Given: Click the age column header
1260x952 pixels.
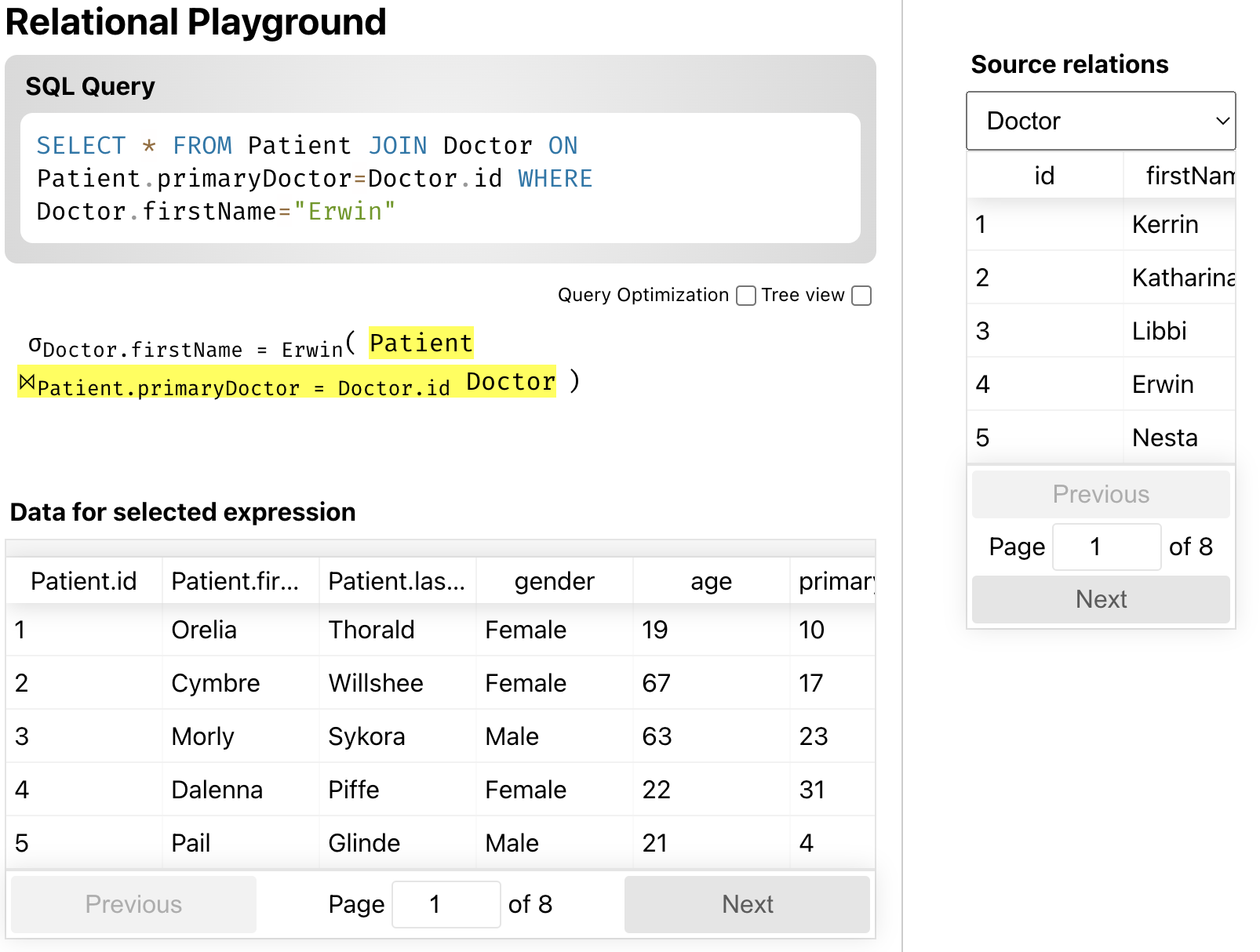Looking at the screenshot, I should click(711, 581).
